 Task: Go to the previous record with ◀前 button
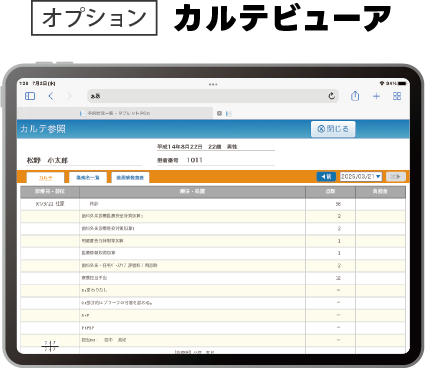coord(326,176)
